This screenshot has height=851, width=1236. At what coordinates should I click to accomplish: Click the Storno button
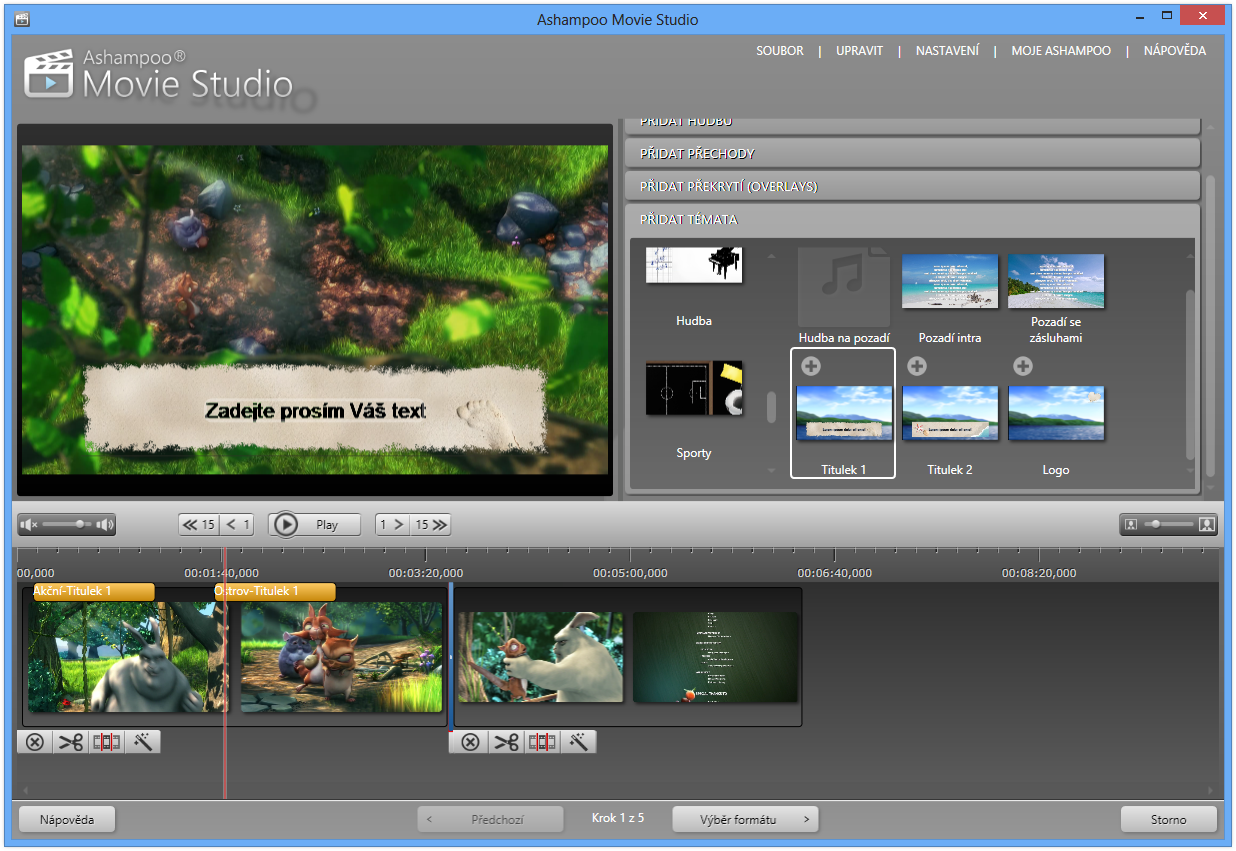pos(1168,819)
